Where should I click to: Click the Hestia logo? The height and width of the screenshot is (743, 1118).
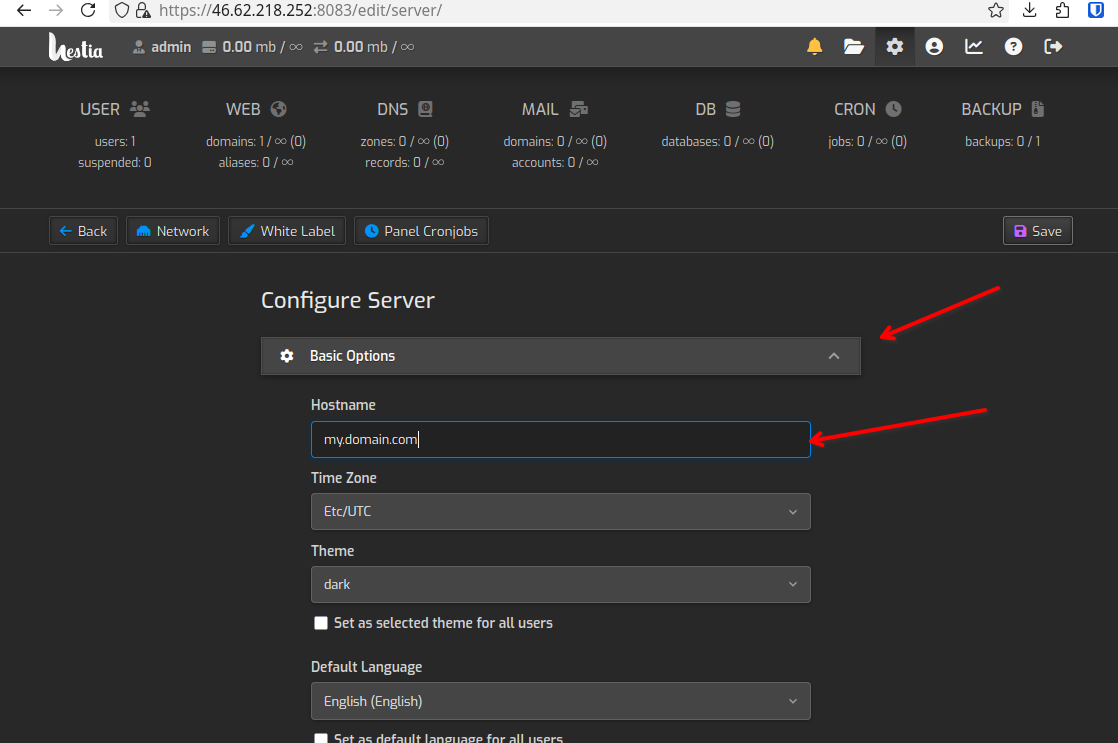75,46
